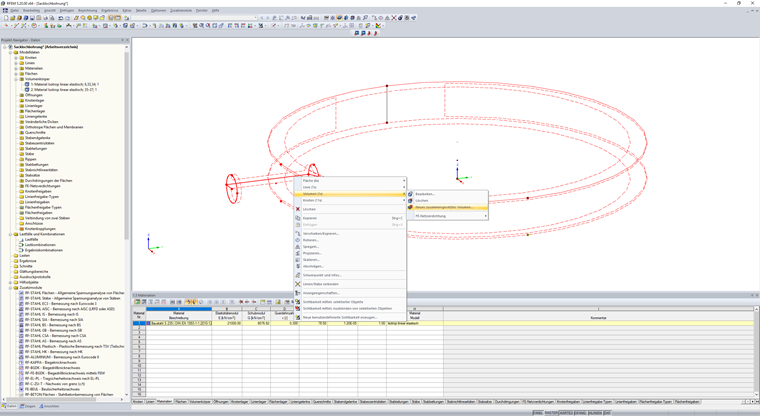The image size is (760, 416).
Task: Select FE-Netzverdichtungen in the tree
Action: coord(43,186)
